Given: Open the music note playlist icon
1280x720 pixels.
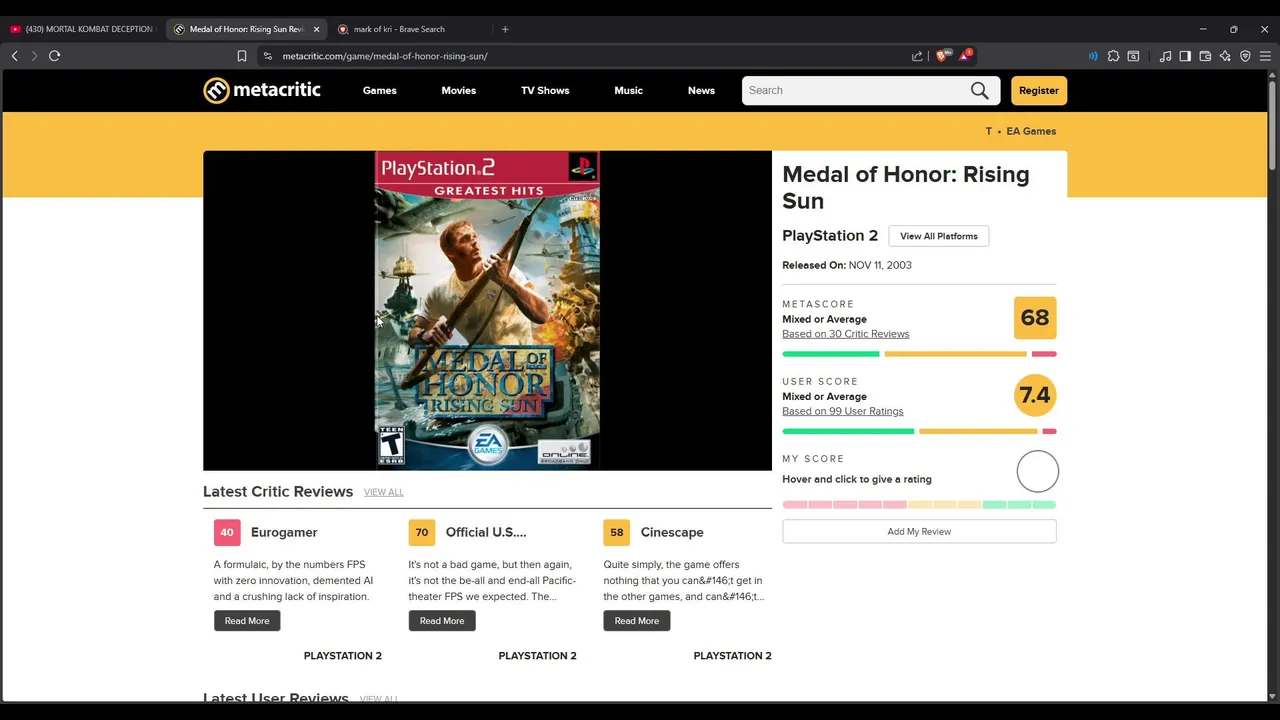Looking at the screenshot, I should (x=1165, y=56).
